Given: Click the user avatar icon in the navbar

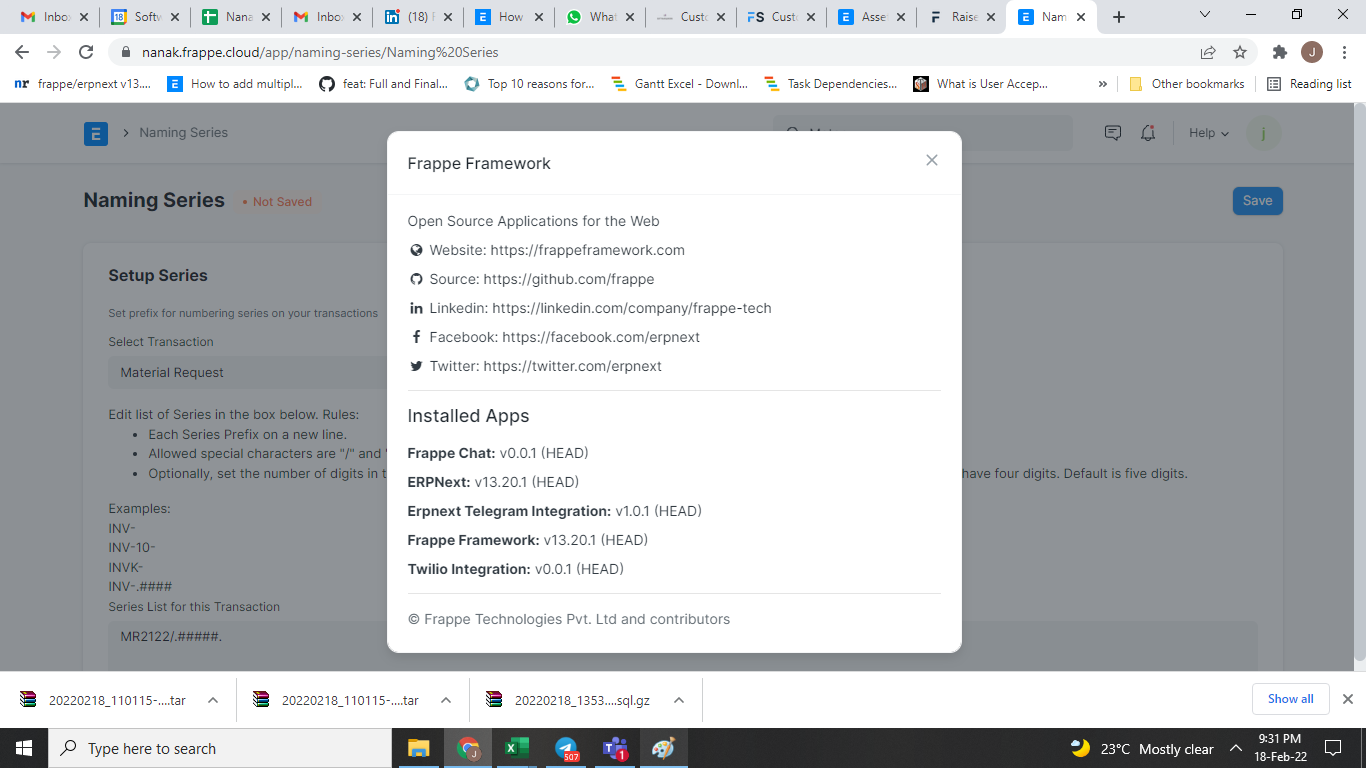Looking at the screenshot, I should click(x=1264, y=132).
